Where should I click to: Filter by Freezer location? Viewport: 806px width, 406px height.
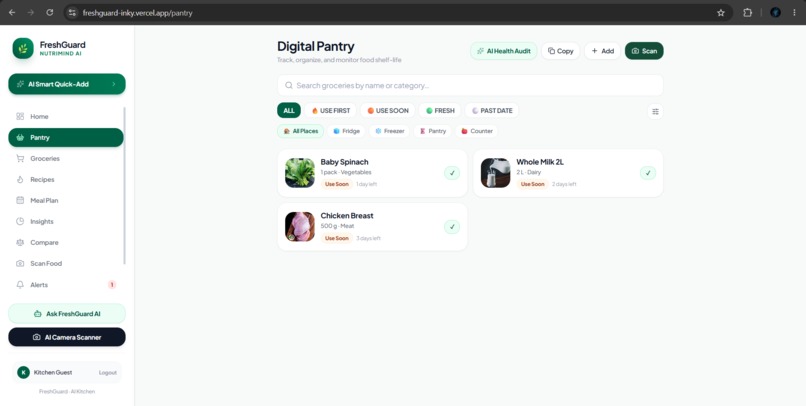pos(390,131)
